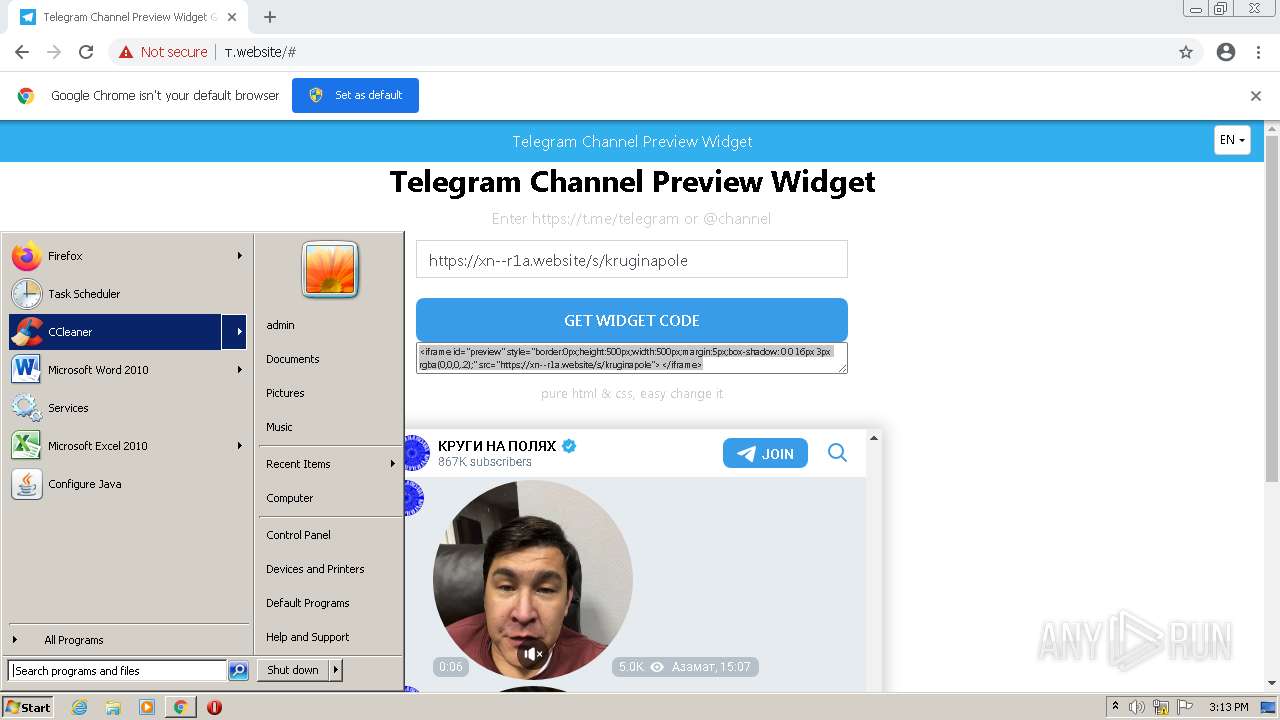Click the iframe widget code textarea
The height and width of the screenshot is (720, 1280).
pos(632,358)
